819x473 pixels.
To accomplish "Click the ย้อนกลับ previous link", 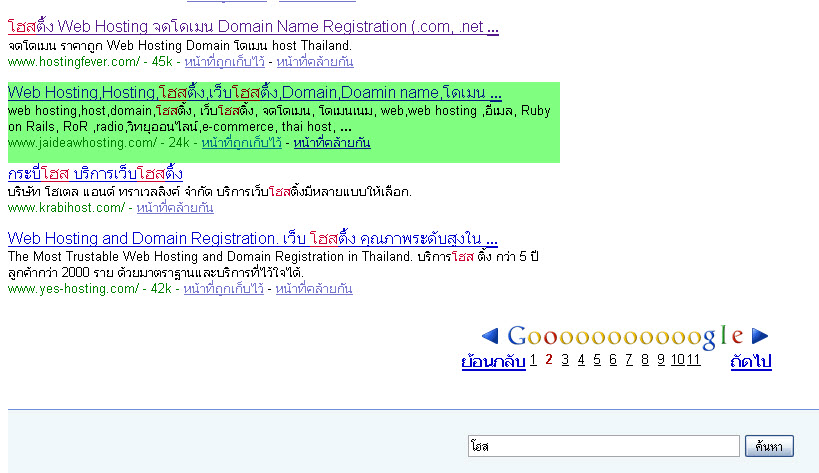I will [x=493, y=361].
